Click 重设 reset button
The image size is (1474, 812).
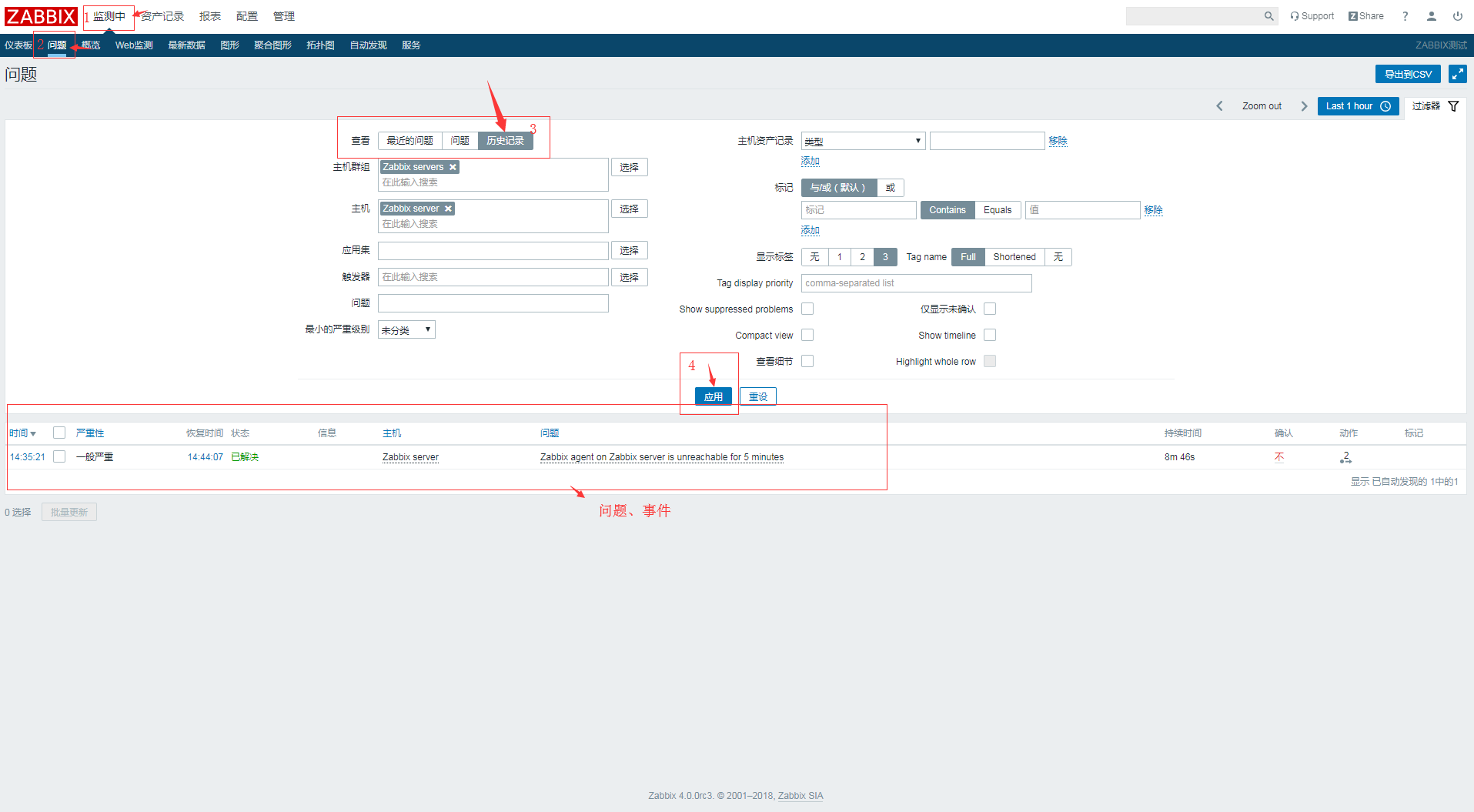tap(758, 396)
